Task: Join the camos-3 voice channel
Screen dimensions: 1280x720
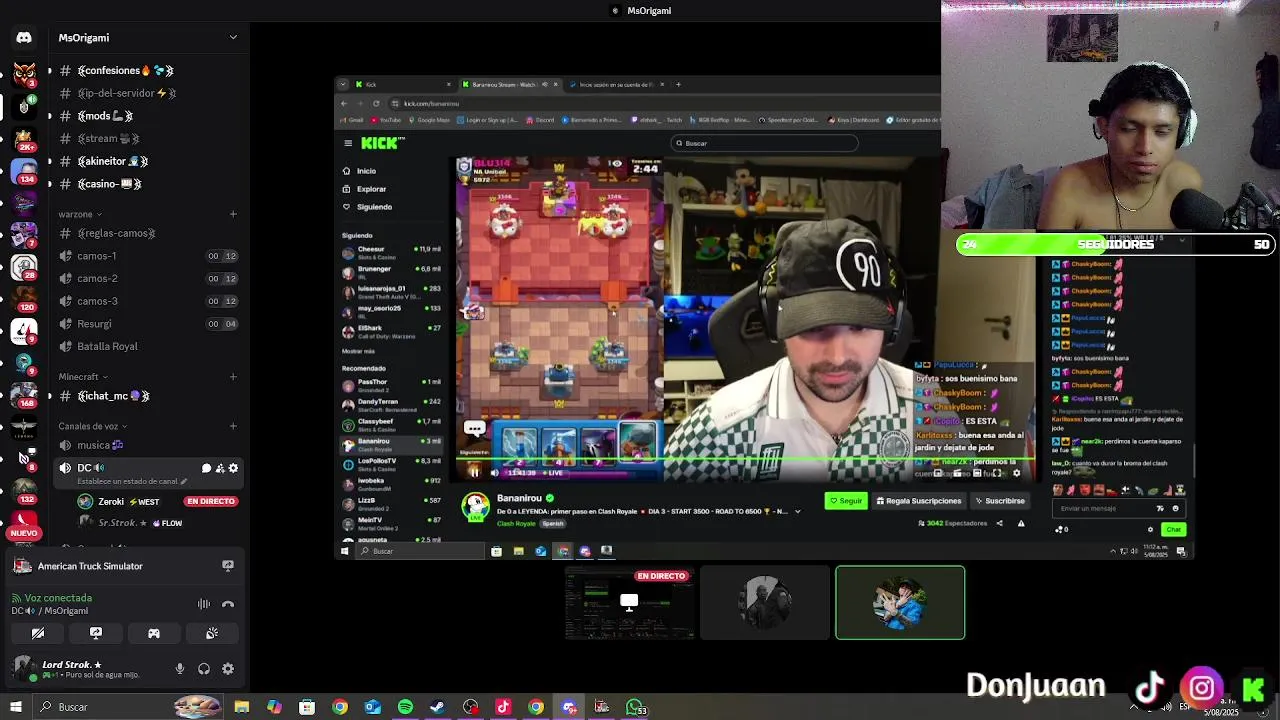Action: coord(148,301)
